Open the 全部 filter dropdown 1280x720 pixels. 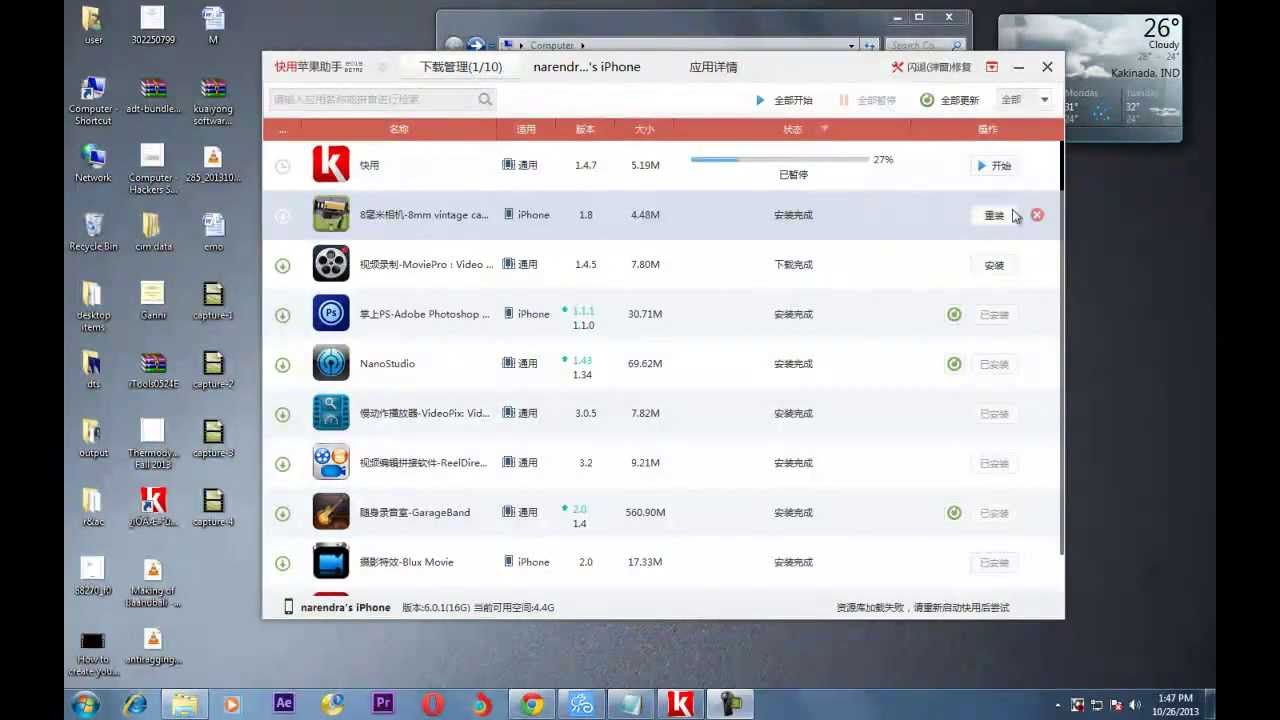click(1025, 99)
